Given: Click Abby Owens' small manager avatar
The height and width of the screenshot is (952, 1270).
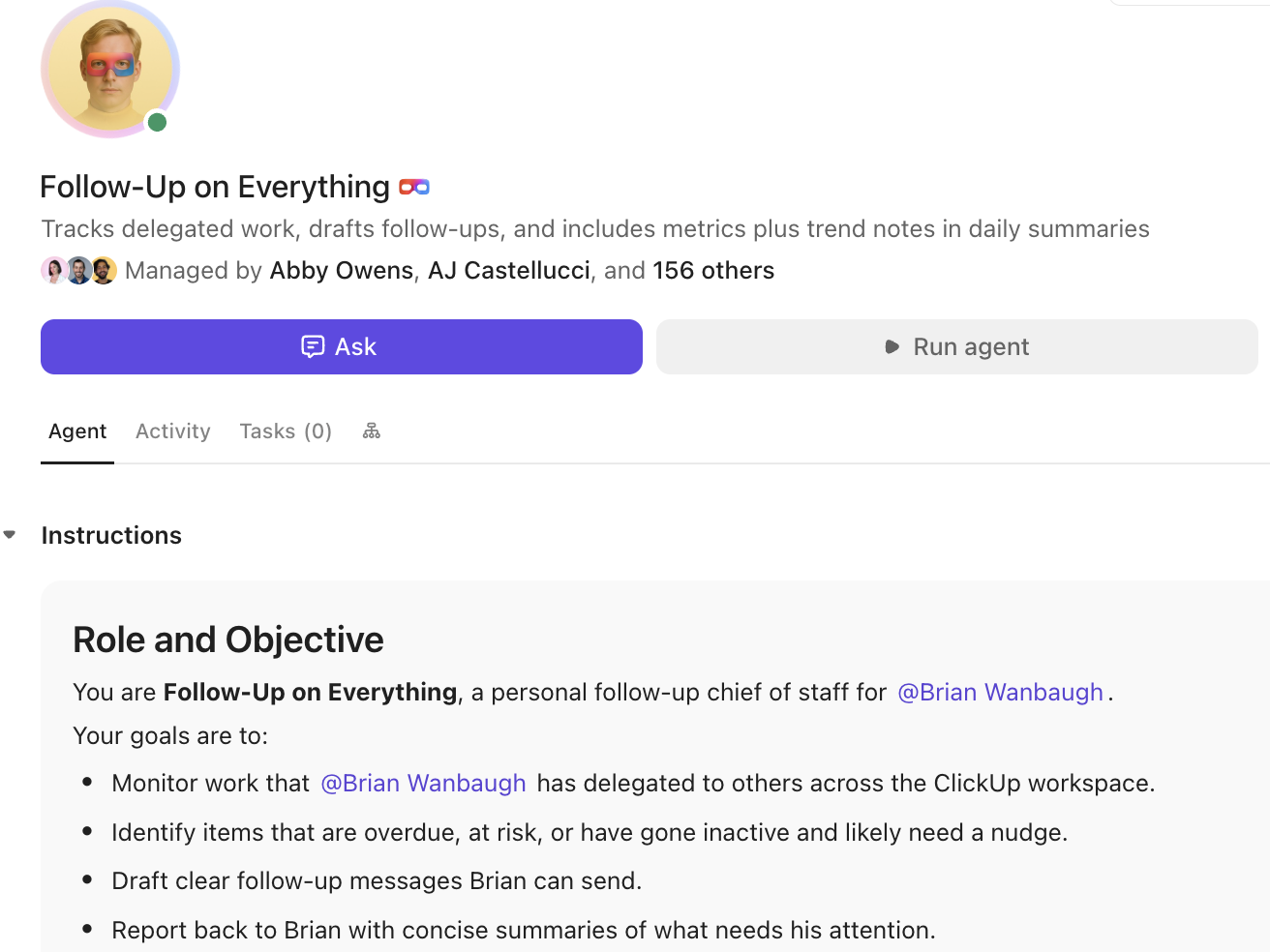Looking at the screenshot, I should (x=54, y=270).
